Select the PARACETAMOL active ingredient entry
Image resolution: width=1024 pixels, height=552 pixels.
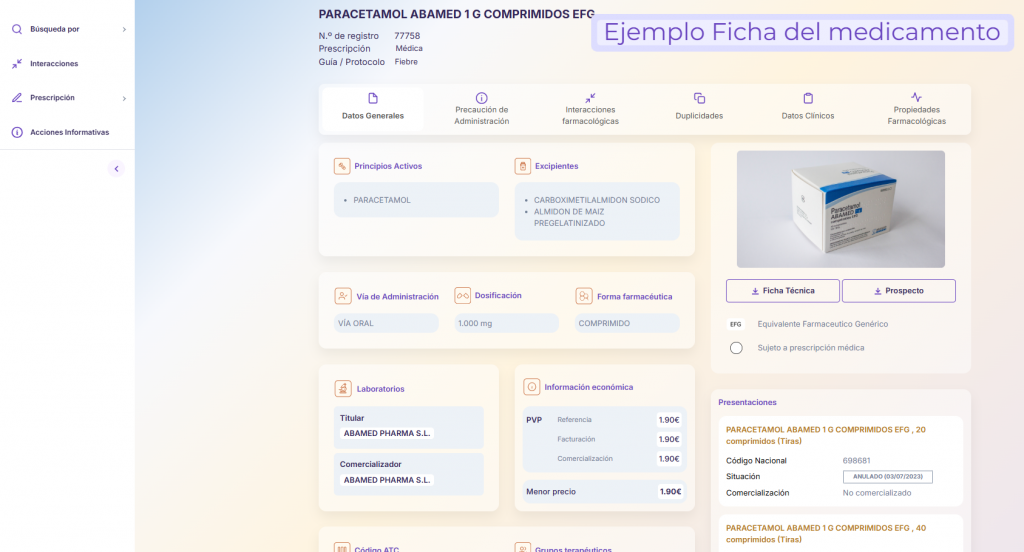click(382, 200)
